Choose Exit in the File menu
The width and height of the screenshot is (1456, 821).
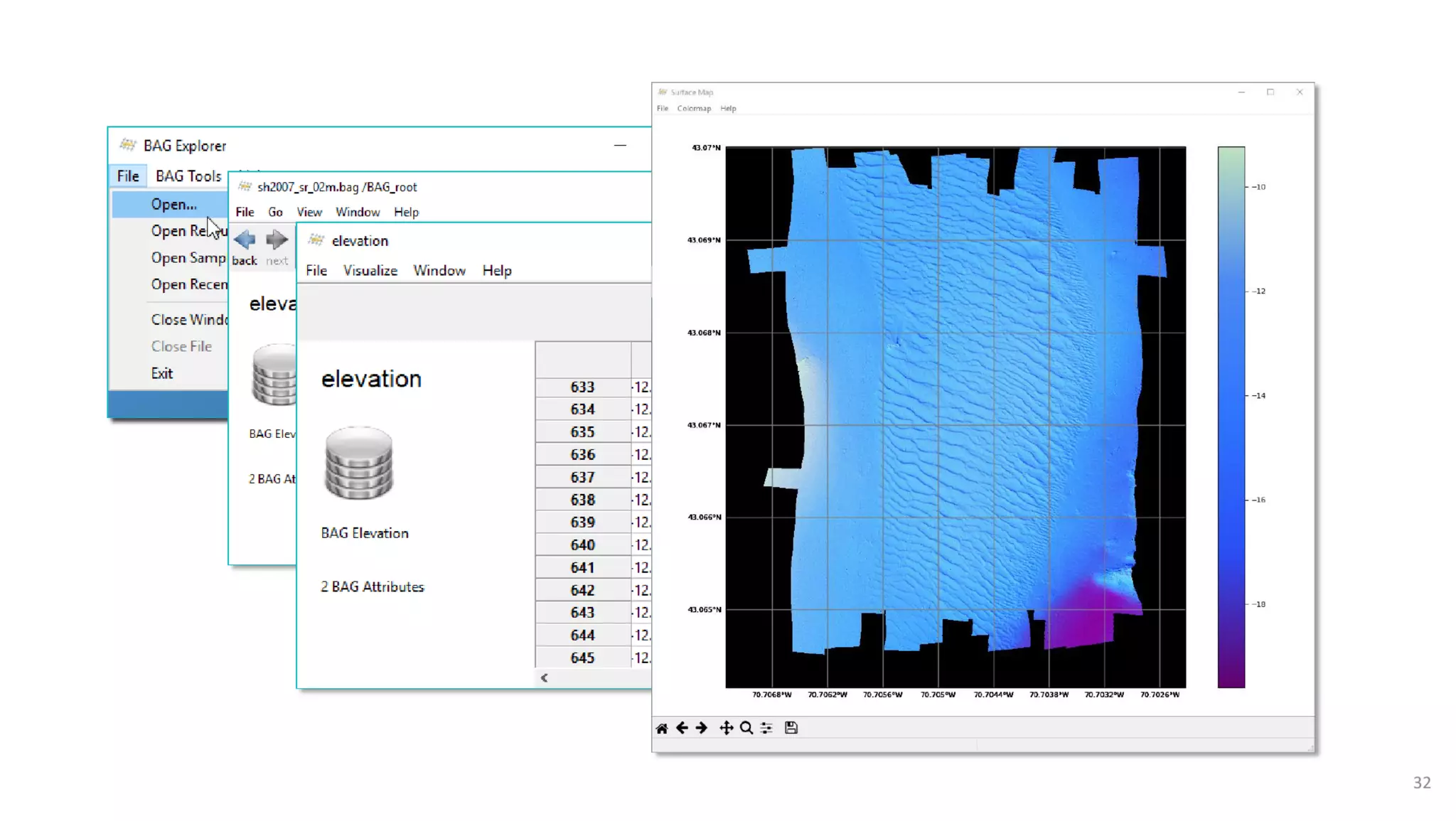(x=162, y=374)
